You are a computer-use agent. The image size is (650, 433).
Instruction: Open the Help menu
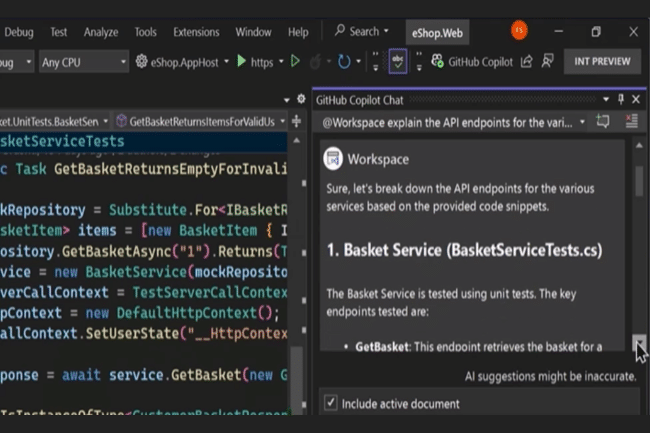(x=298, y=32)
